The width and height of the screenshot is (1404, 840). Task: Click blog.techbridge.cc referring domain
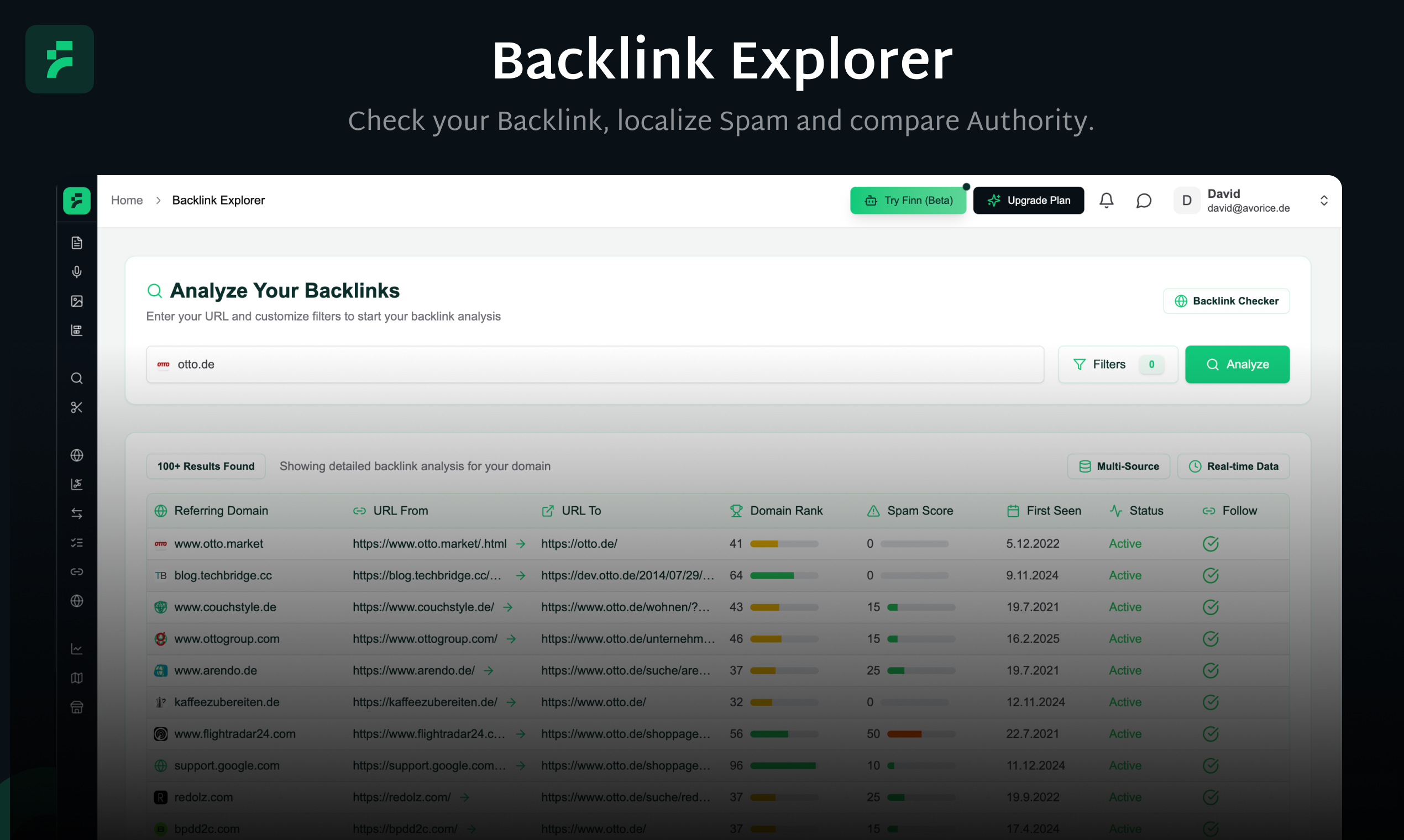point(223,576)
